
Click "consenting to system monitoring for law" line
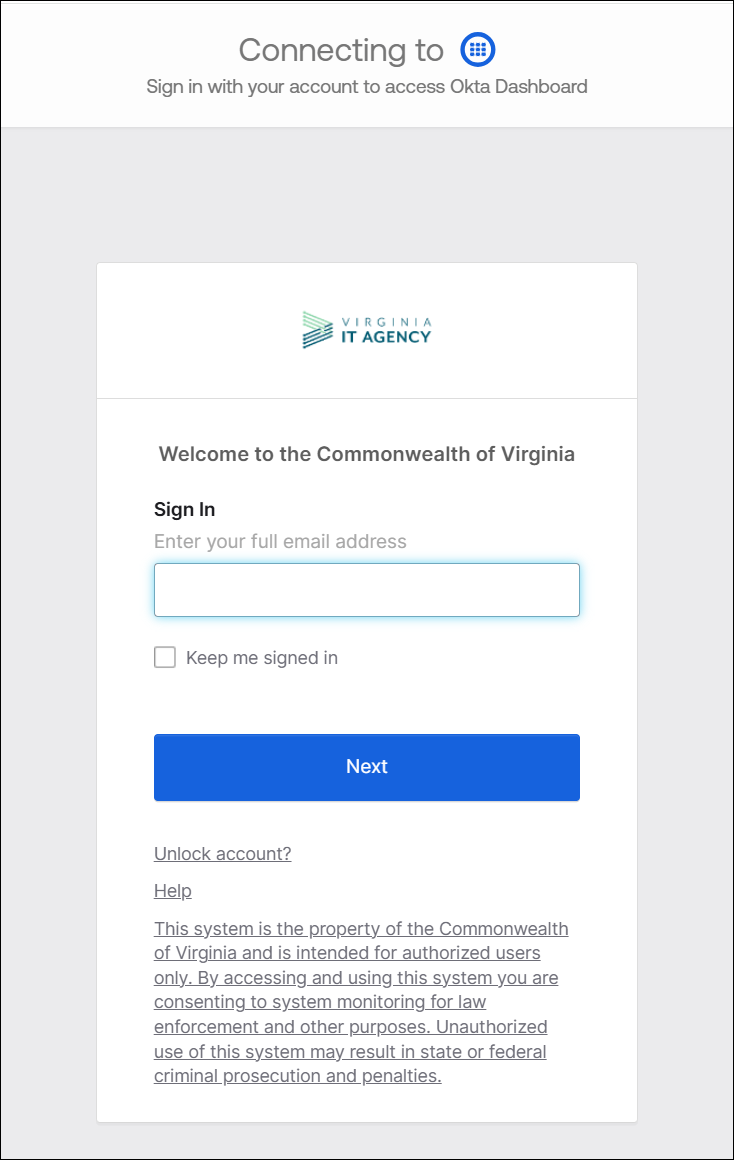point(320,1001)
